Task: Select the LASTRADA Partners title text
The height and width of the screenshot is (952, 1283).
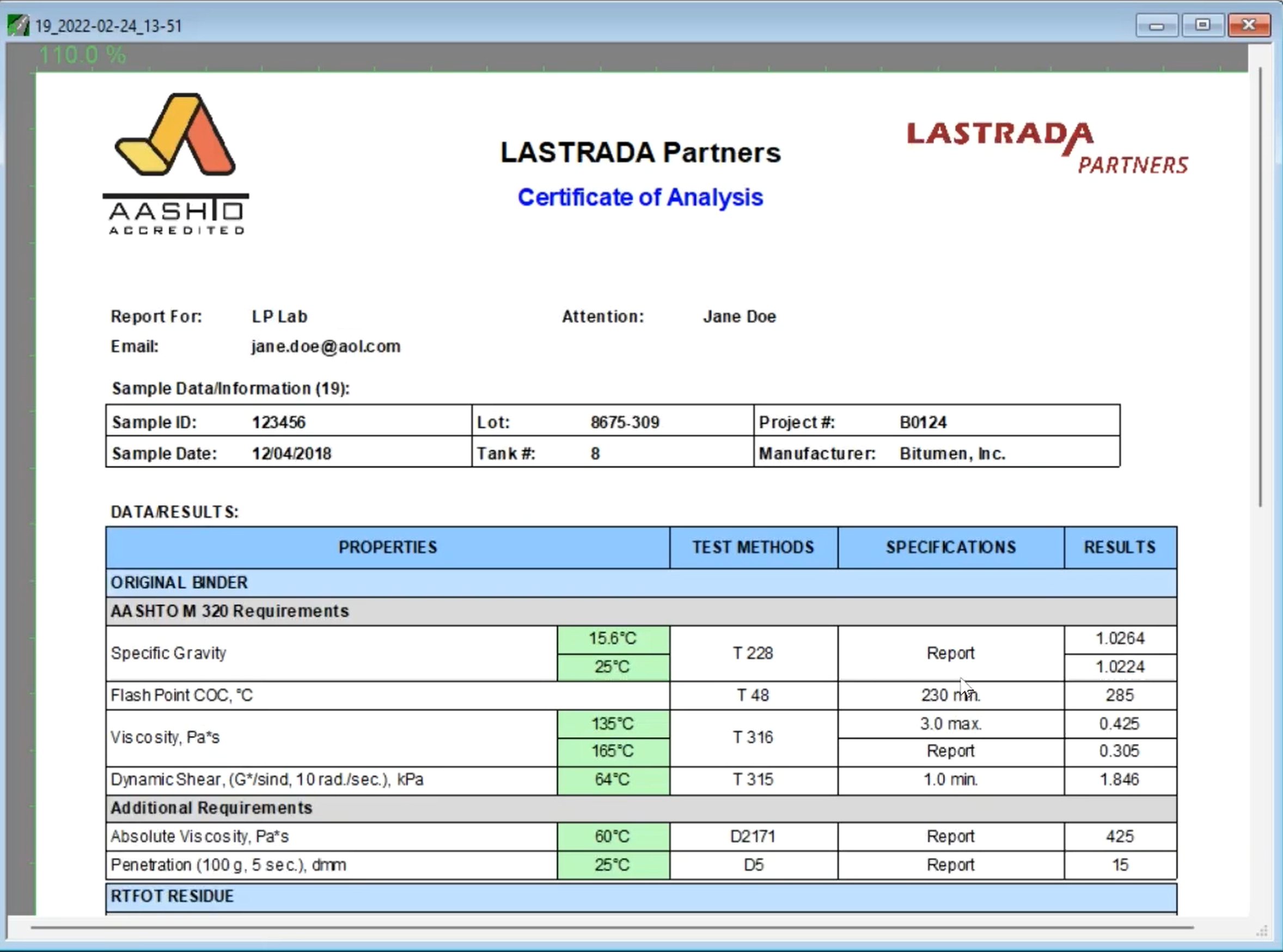Action: (640, 152)
